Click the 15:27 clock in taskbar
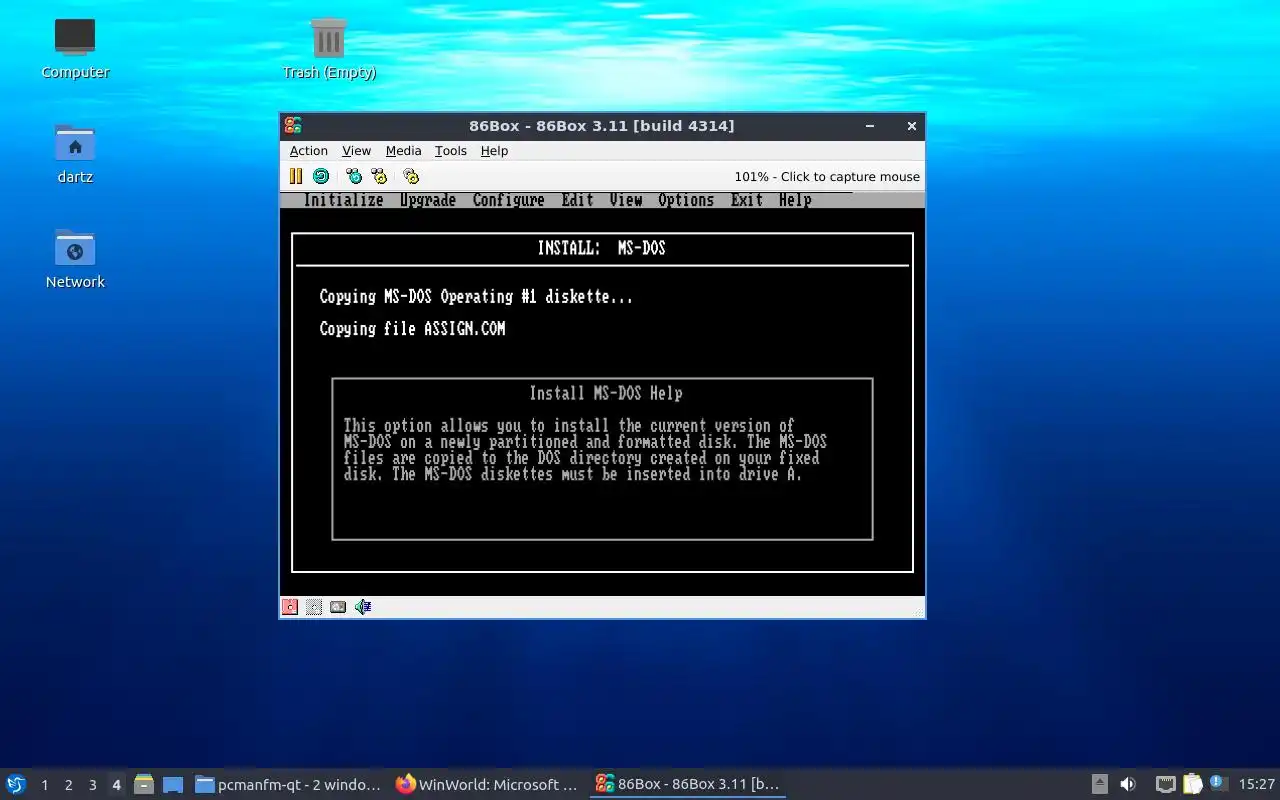This screenshot has height=800, width=1280. click(x=1256, y=784)
